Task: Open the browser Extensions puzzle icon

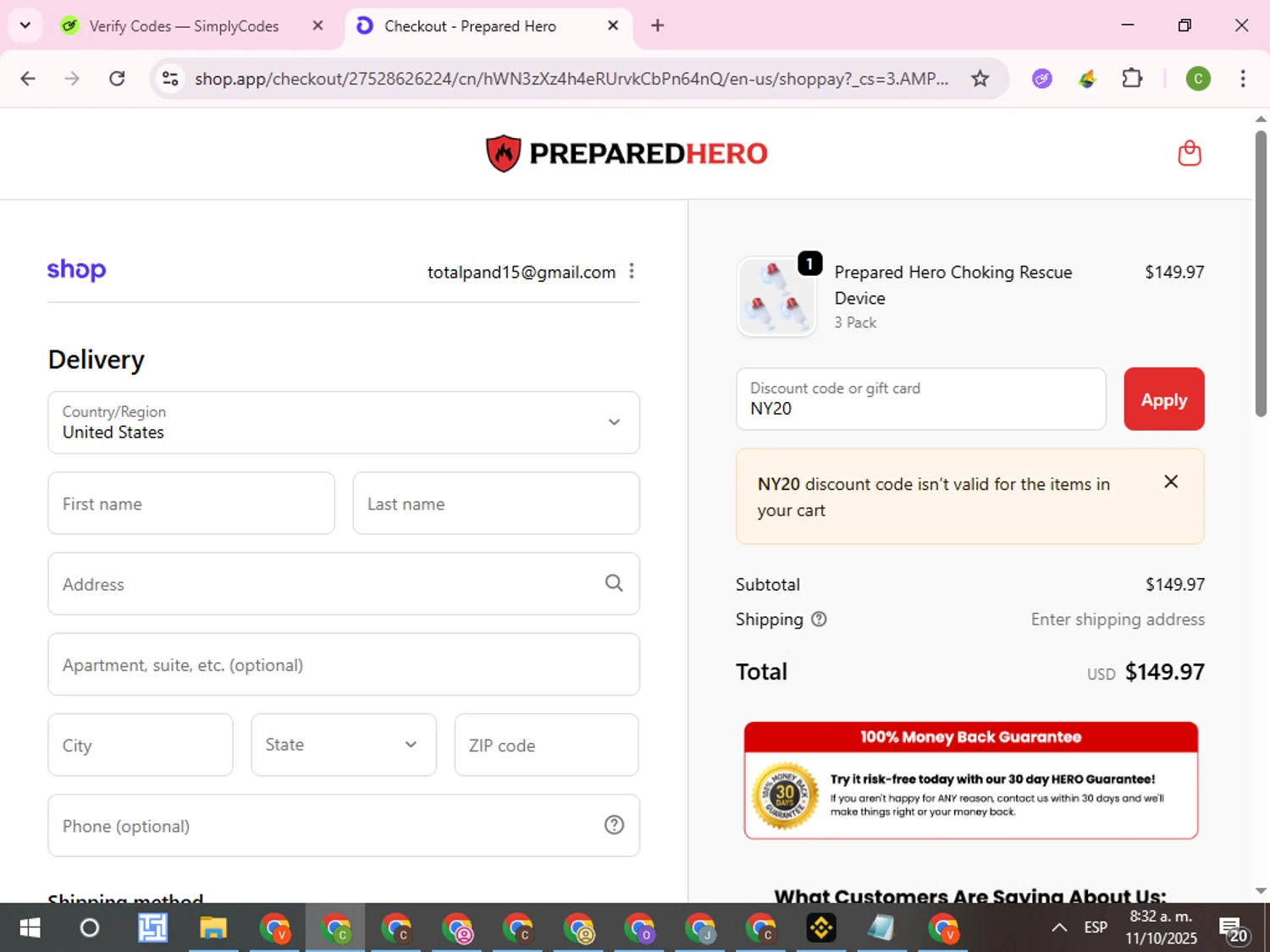Action: (1132, 79)
